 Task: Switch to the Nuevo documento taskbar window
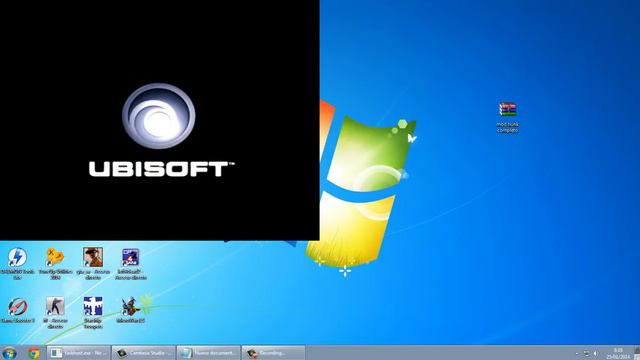pyautogui.click(x=209, y=353)
